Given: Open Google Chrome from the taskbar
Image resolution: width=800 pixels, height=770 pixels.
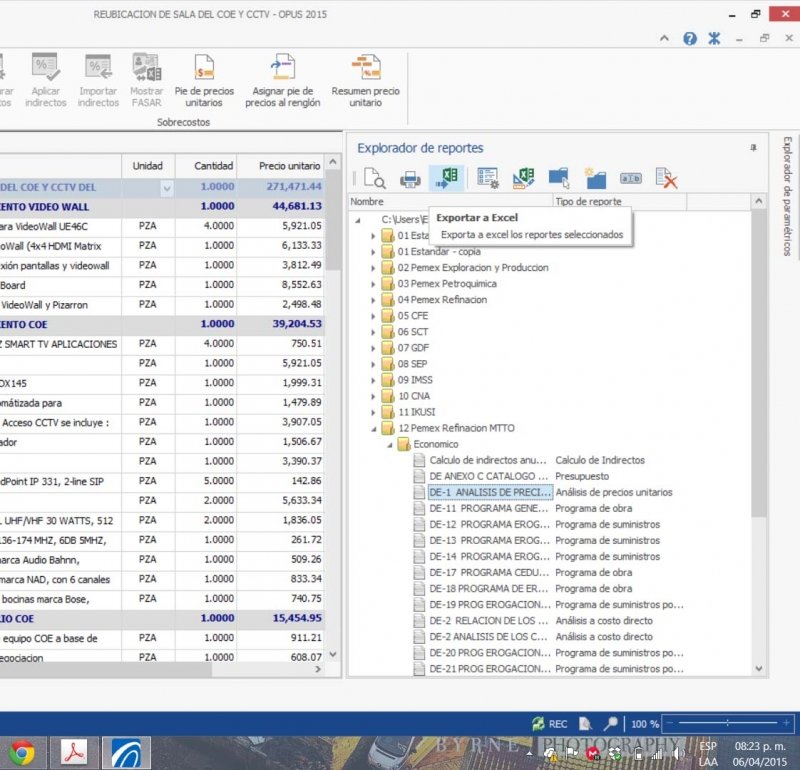Looking at the screenshot, I should (21, 752).
